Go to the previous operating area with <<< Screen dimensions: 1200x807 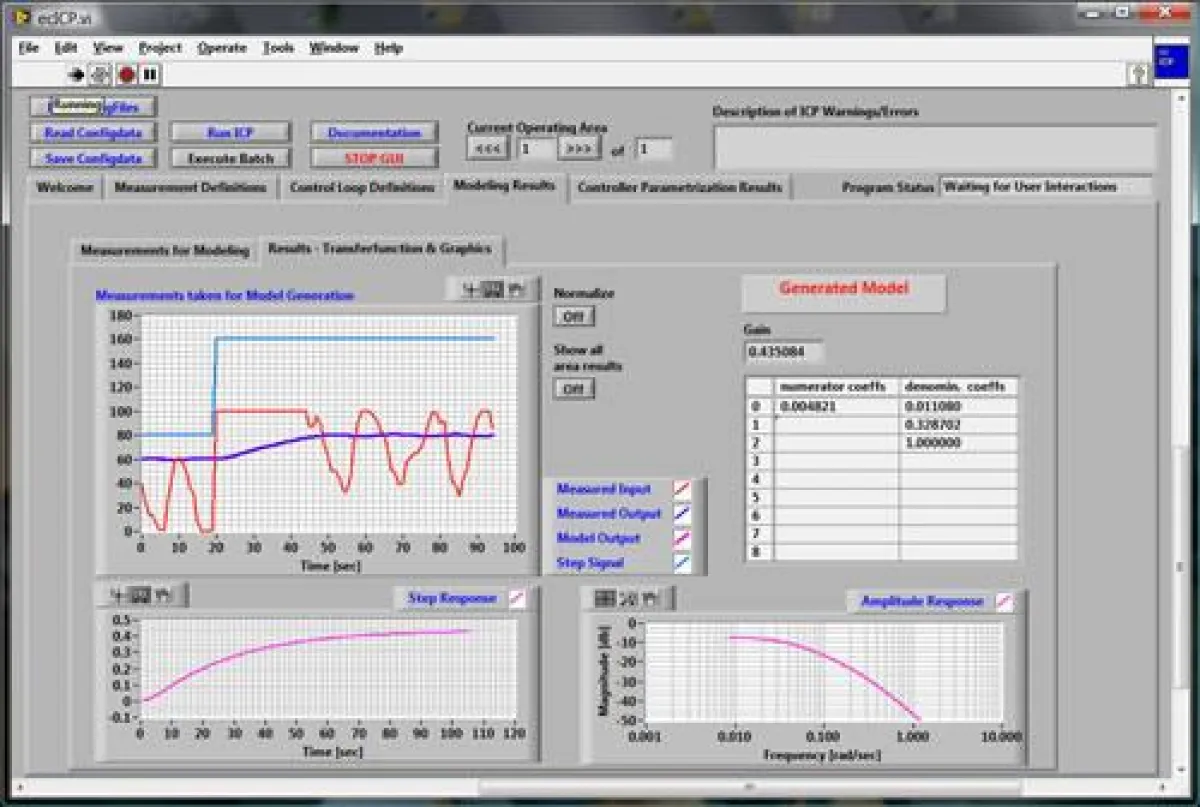tap(488, 149)
